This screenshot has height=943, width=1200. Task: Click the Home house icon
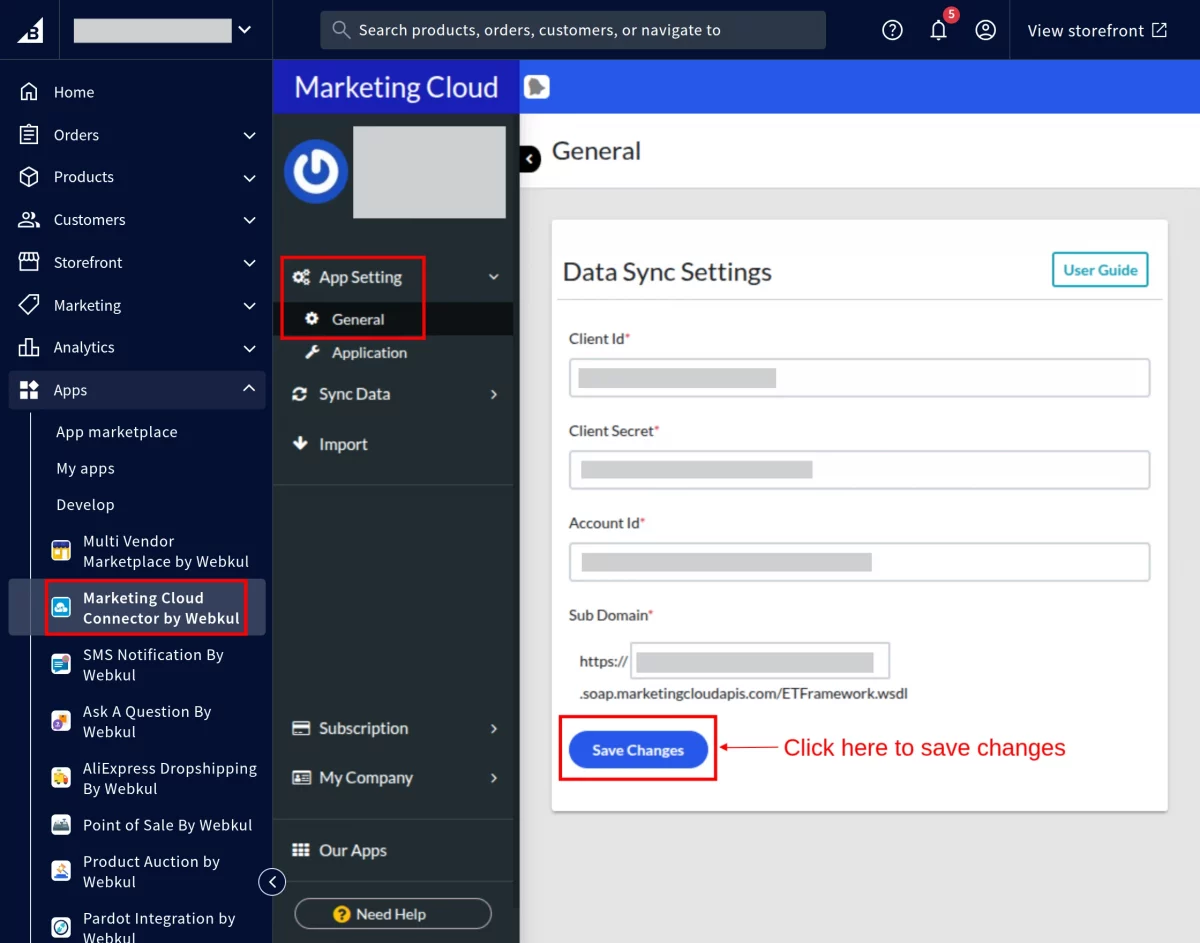(29, 92)
